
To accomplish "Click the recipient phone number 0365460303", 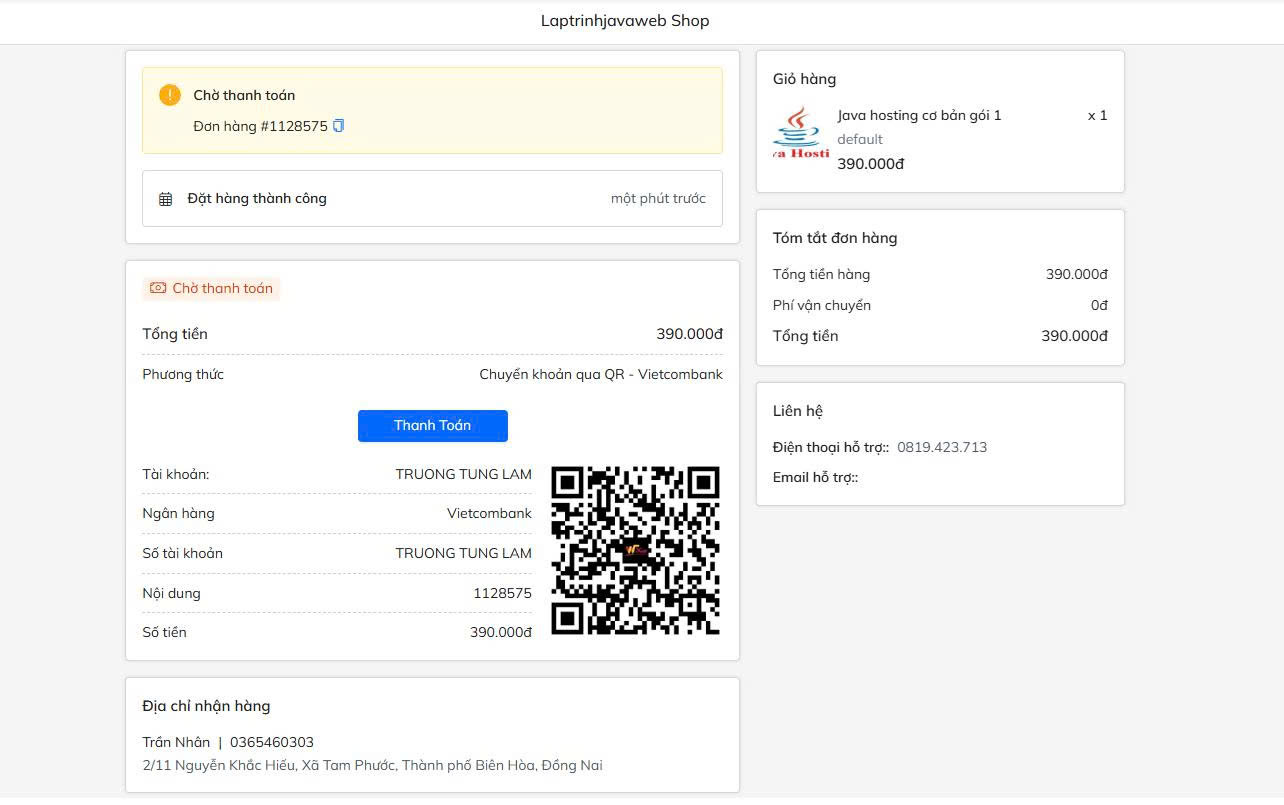I will click(x=272, y=742).
